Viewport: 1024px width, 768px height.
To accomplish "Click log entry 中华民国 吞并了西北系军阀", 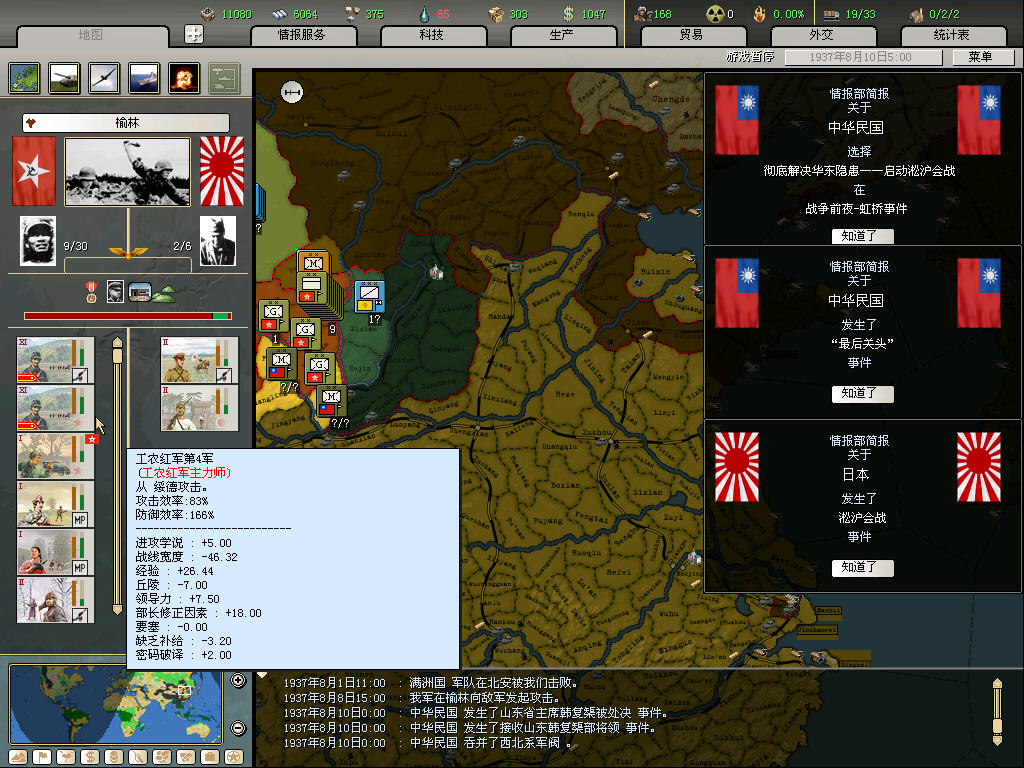I will click(490, 743).
